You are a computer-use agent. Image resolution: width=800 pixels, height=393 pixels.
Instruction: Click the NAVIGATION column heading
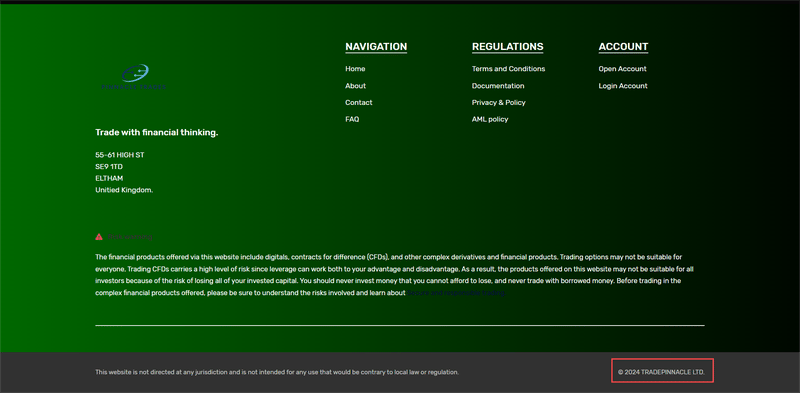pos(376,47)
